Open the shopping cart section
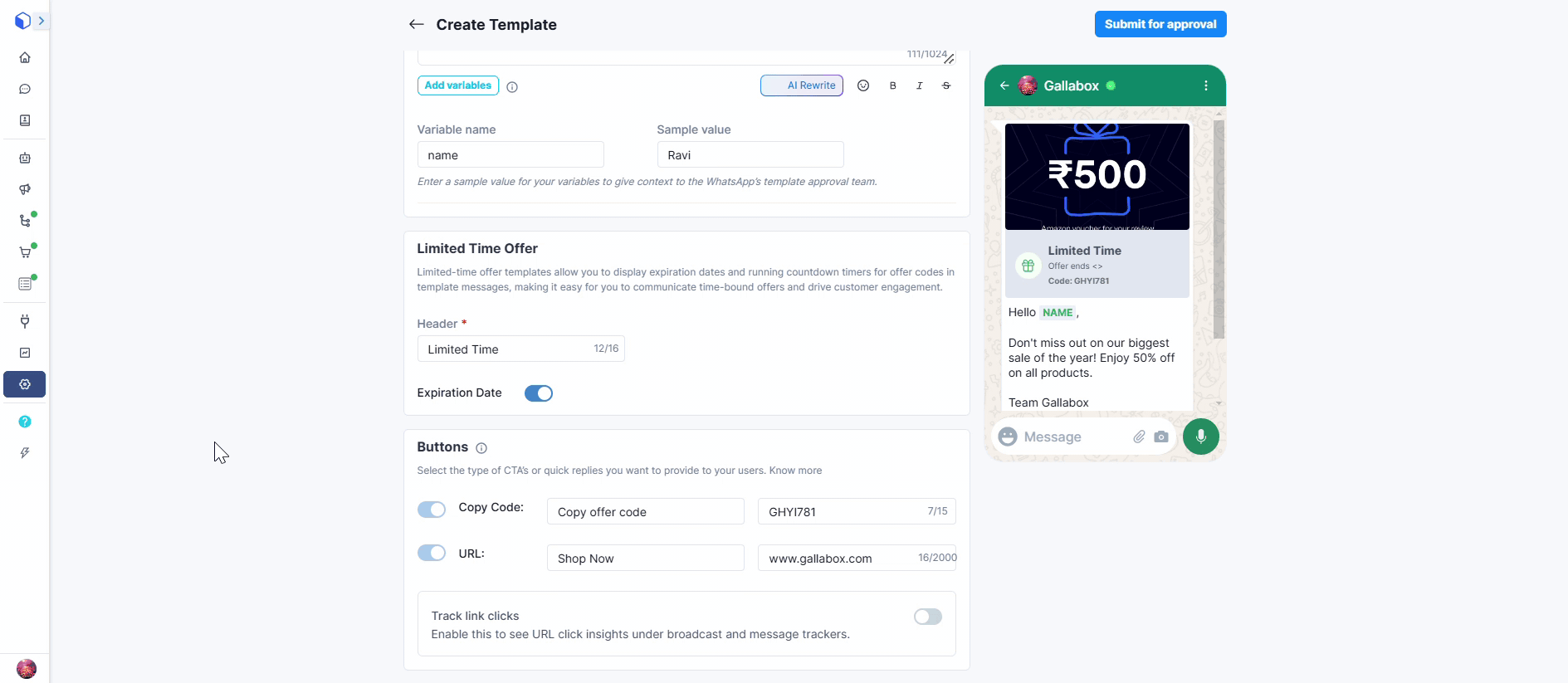The height and width of the screenshot is (683, 1568). (25, 252)
